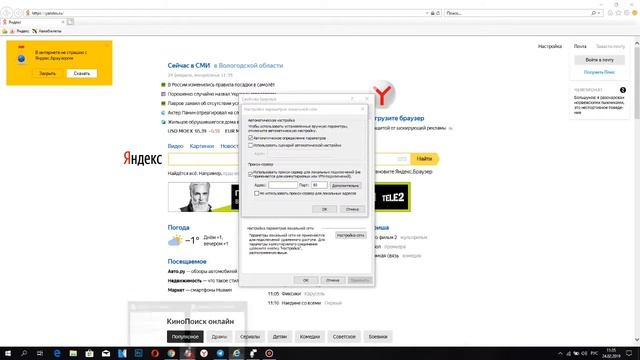The image size is (640, 360).
Task: Open the browser Favorites star icon
Action: coord(618,13)
